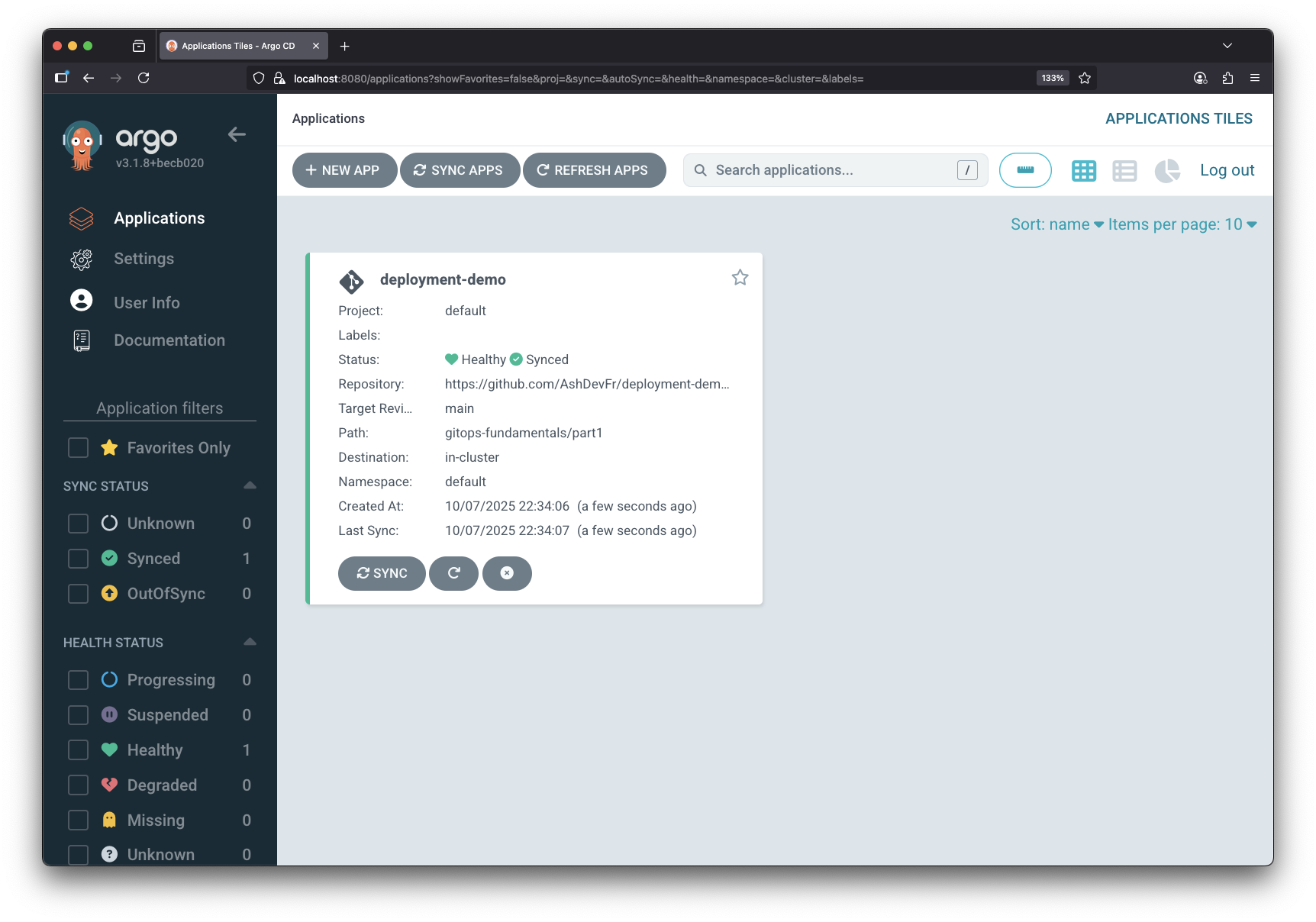Select the Applications Tiles browser tab
The width and height of the screenshot is (1316, 922).
(x=243, y=46)
